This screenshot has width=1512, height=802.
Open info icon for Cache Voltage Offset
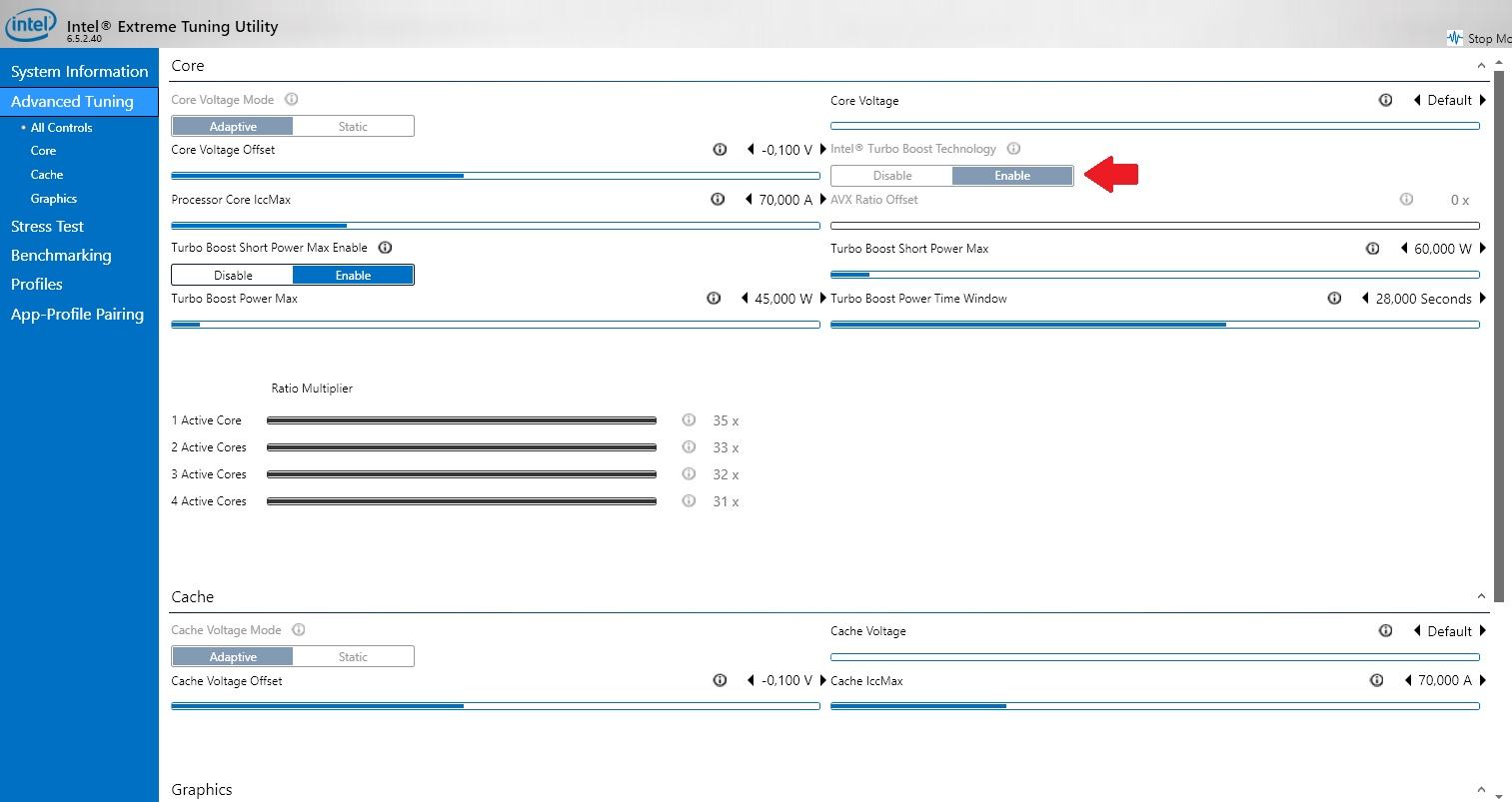coord(720,680)
